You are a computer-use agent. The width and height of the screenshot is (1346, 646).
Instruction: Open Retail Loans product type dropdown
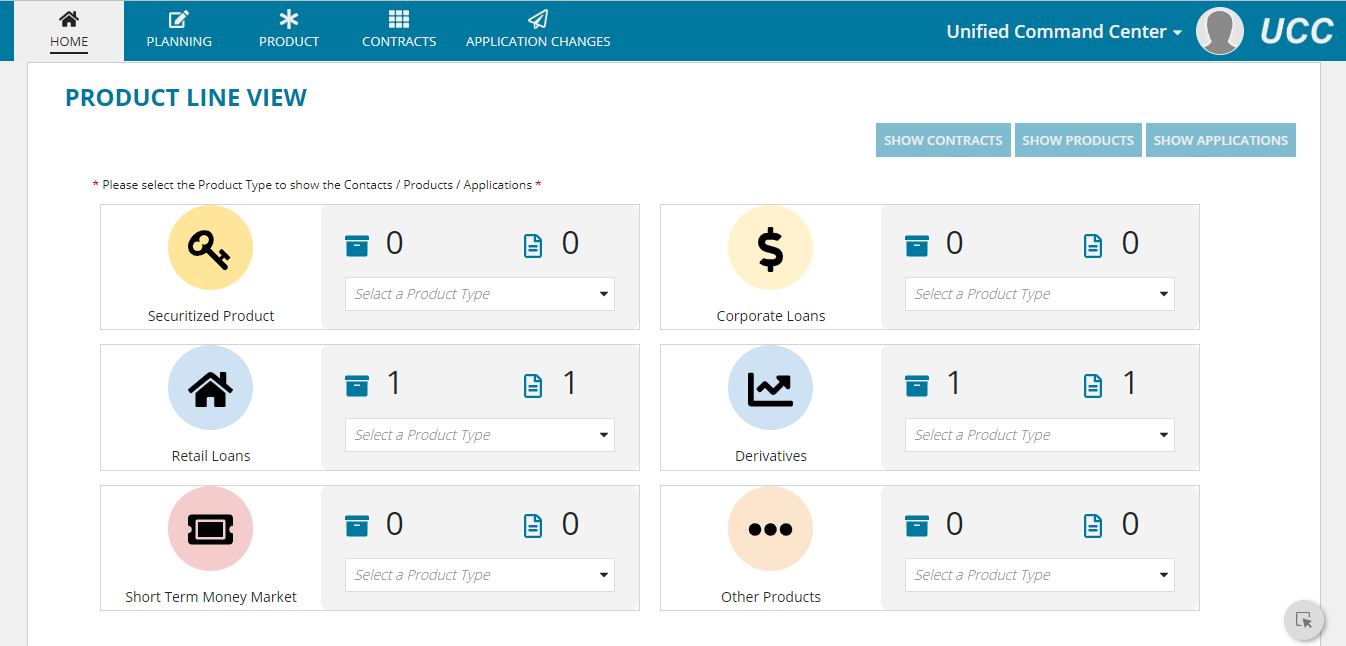coord(479,435)
